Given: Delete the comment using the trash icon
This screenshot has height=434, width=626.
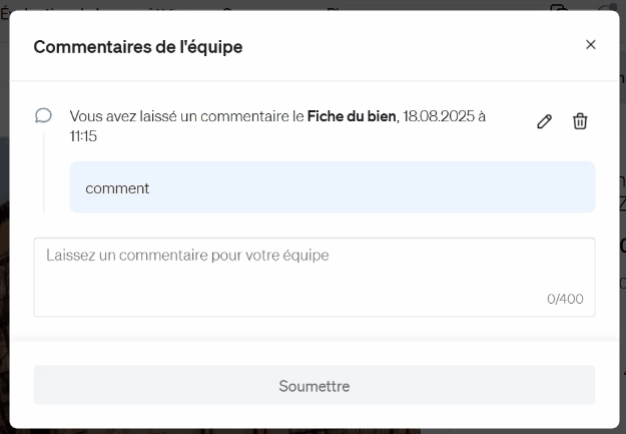Looking at the screenshot, I should coord(580,121).
